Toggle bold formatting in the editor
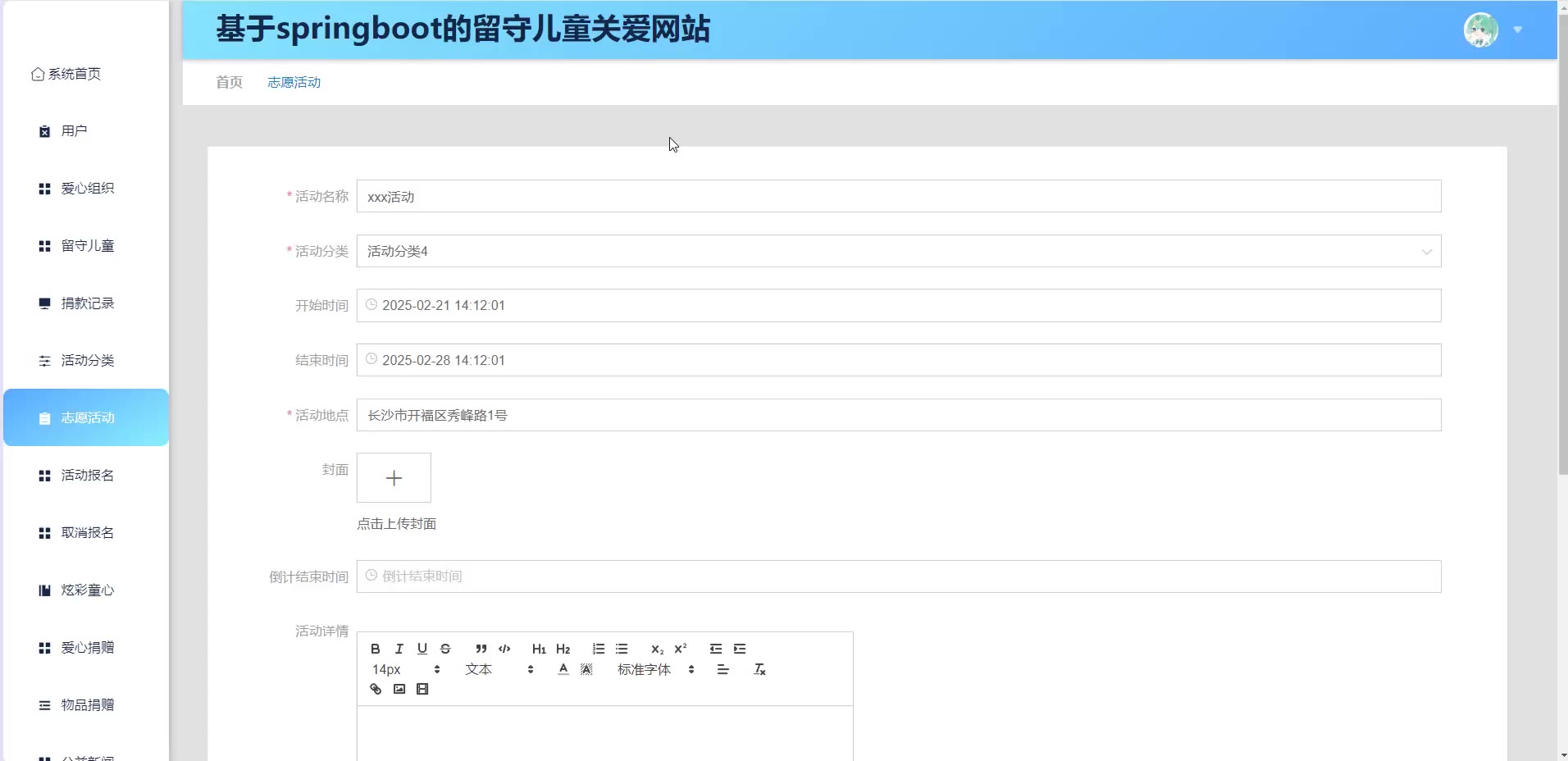 point(376,649)
